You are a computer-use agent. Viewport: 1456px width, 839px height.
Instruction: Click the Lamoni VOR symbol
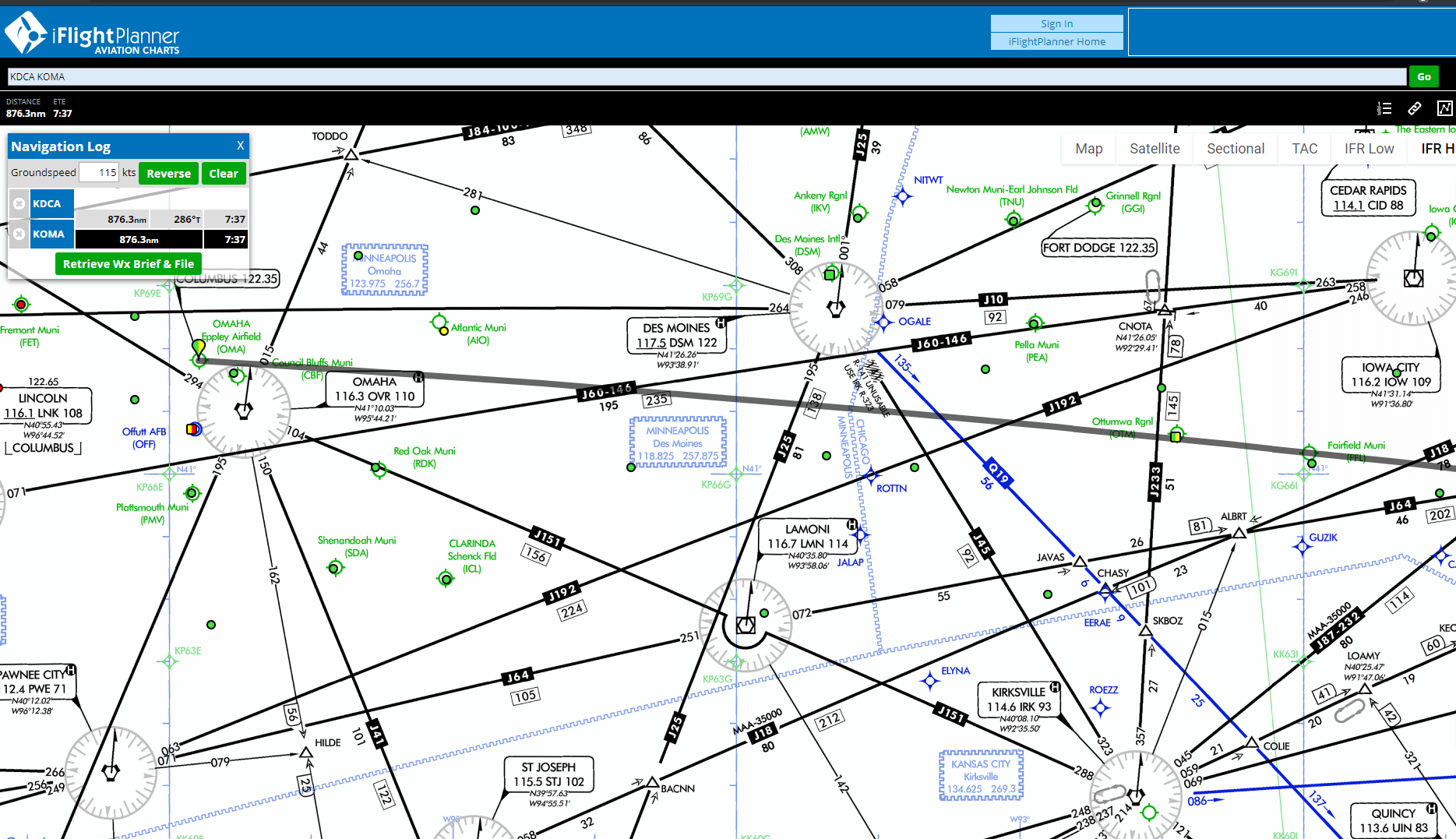pyautogui.click(x=746, y=625)
